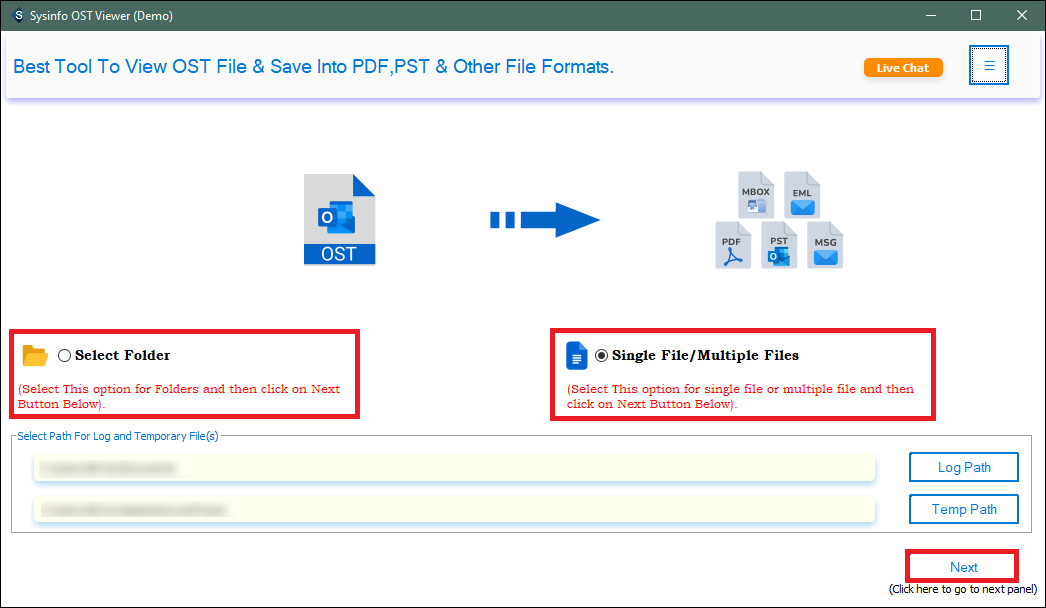Click the MSG format icon
The width and height of the screenshot is (1046, 608).
pyautogui.click(x=825, y=245)
